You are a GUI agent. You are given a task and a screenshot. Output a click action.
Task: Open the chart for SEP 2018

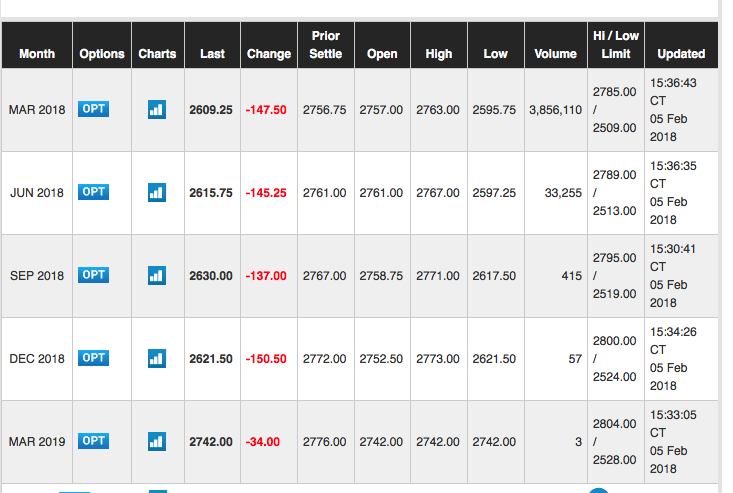[x=157, y=276]
